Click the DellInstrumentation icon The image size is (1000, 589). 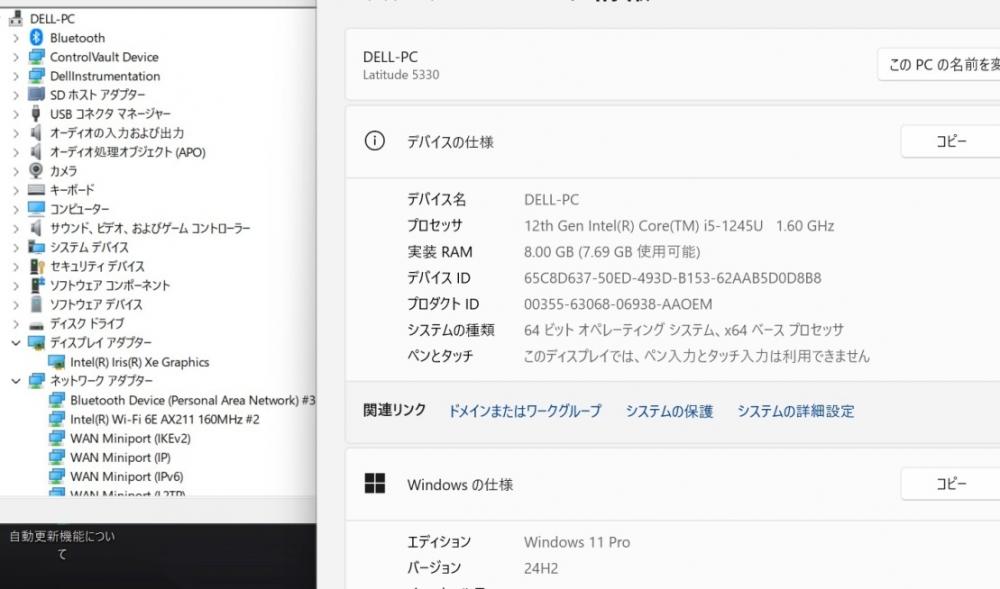click(36, 76)
